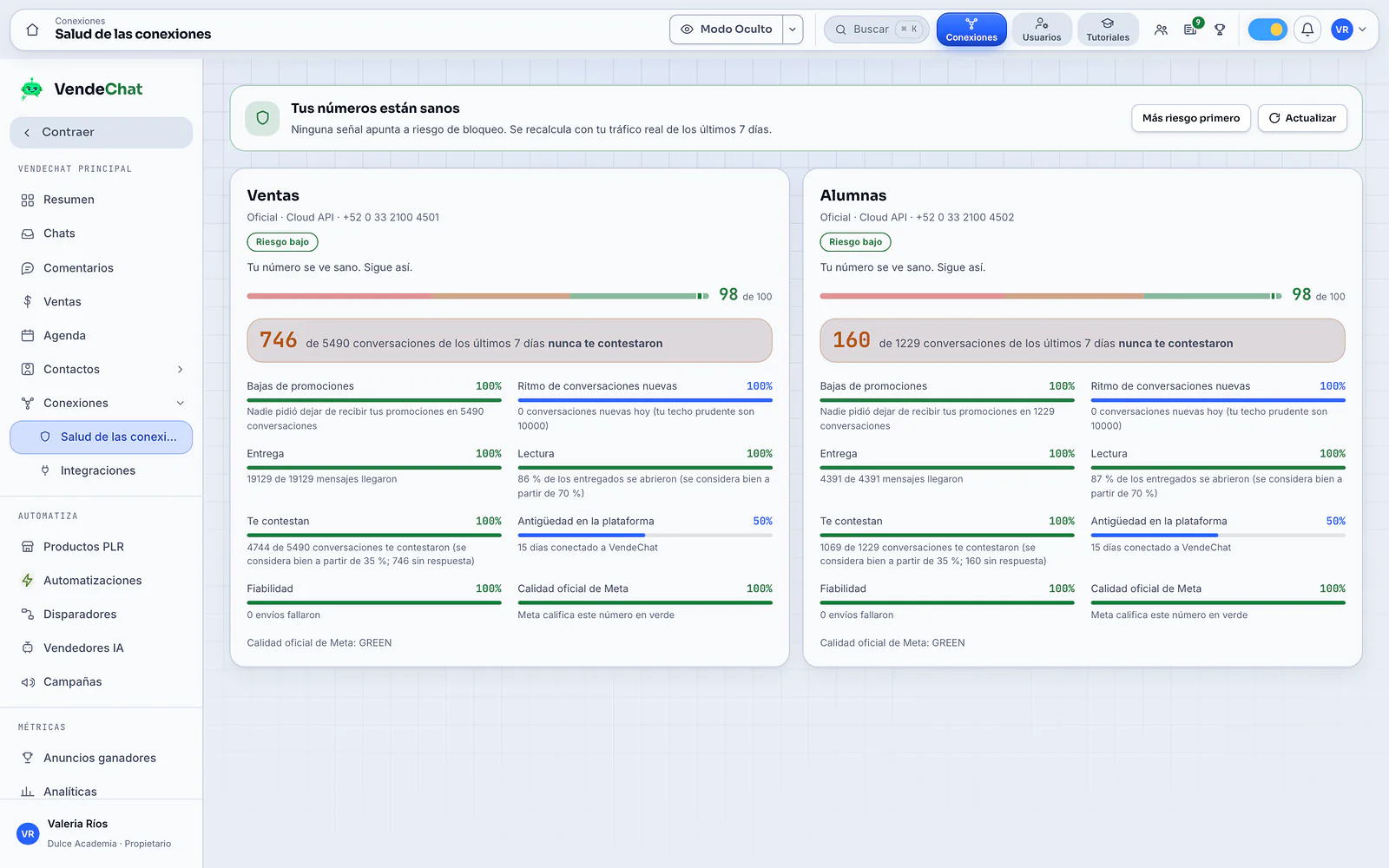
Task: Collapse the Conexiones submenu chevron
Action: point(181,404)
